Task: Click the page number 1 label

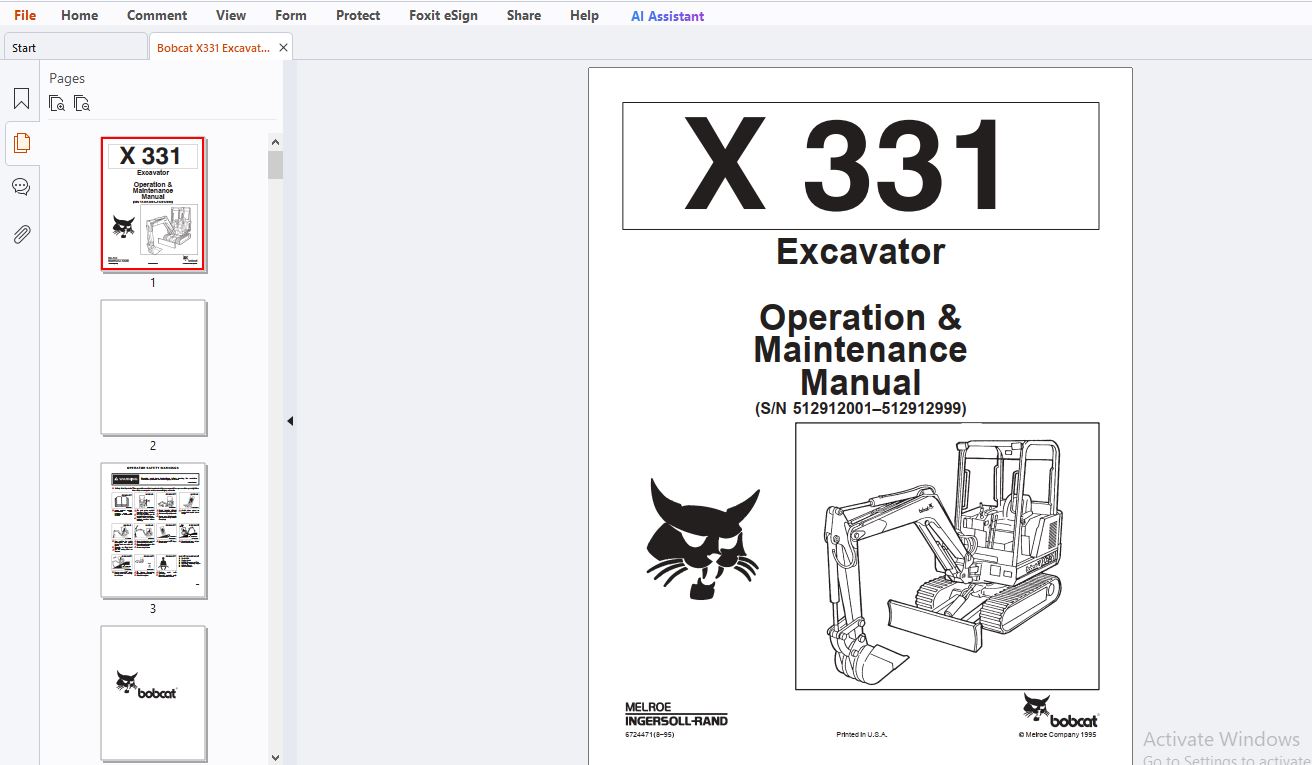Action: pyautogui.click(x=153, y=283)
